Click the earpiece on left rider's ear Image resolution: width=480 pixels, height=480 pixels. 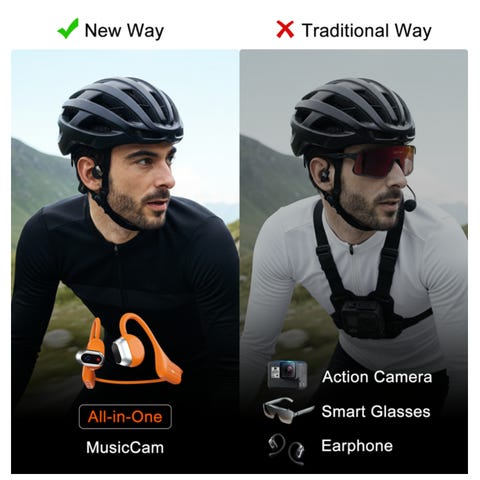click(x=97, y=171)
